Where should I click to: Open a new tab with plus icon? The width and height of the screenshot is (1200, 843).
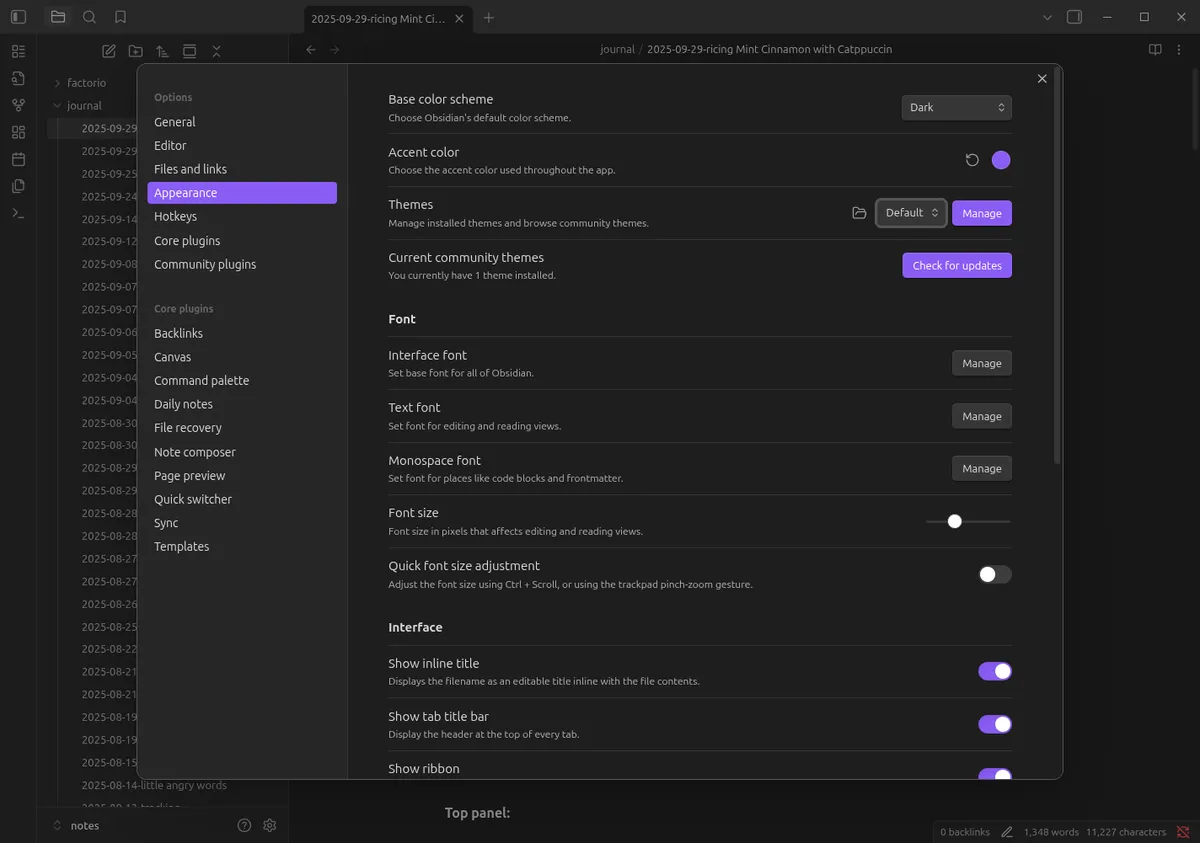click(489, 18)
